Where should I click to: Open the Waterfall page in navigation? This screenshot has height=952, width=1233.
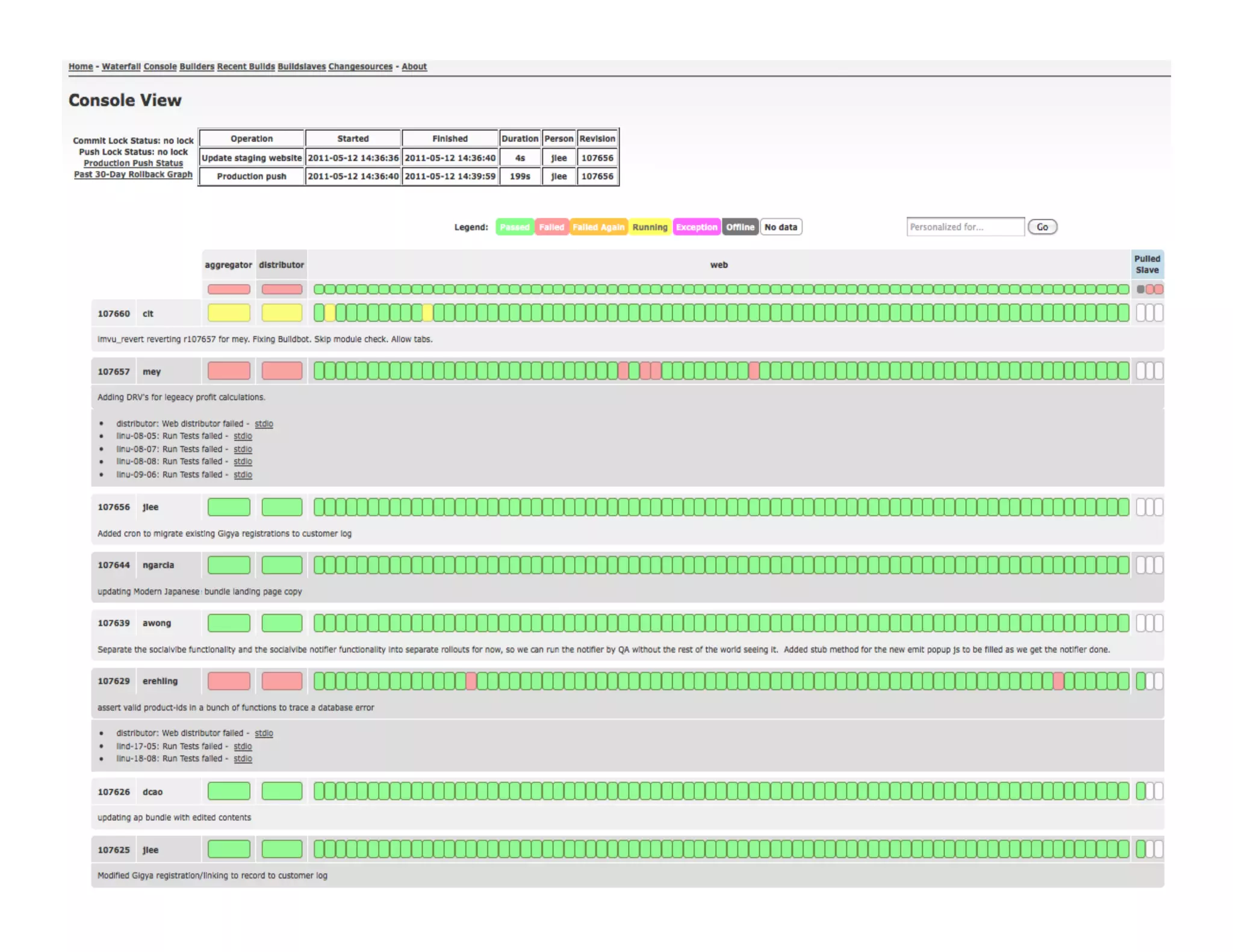click(121, 67)
